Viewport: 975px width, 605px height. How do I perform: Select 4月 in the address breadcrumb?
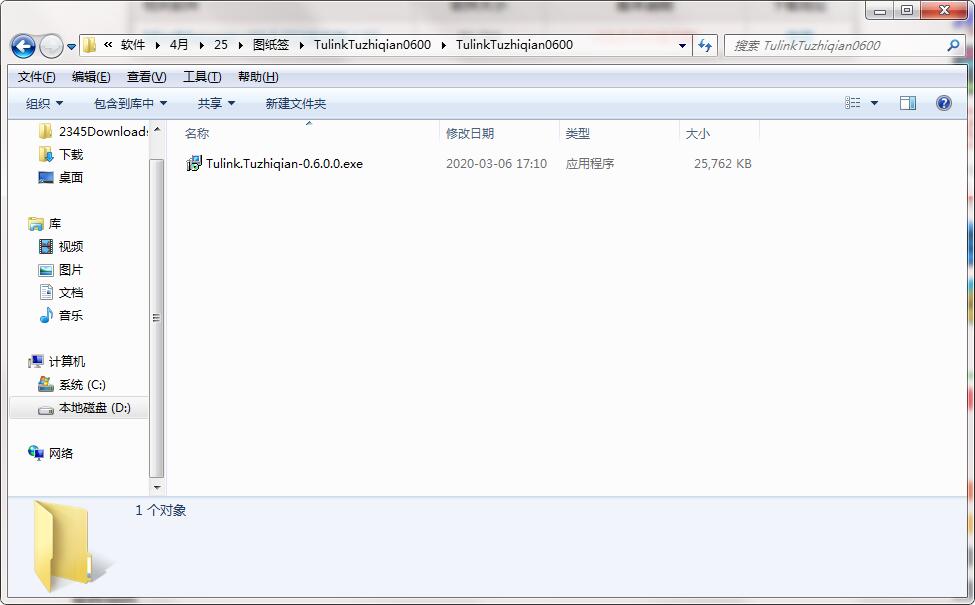[179, 45]
